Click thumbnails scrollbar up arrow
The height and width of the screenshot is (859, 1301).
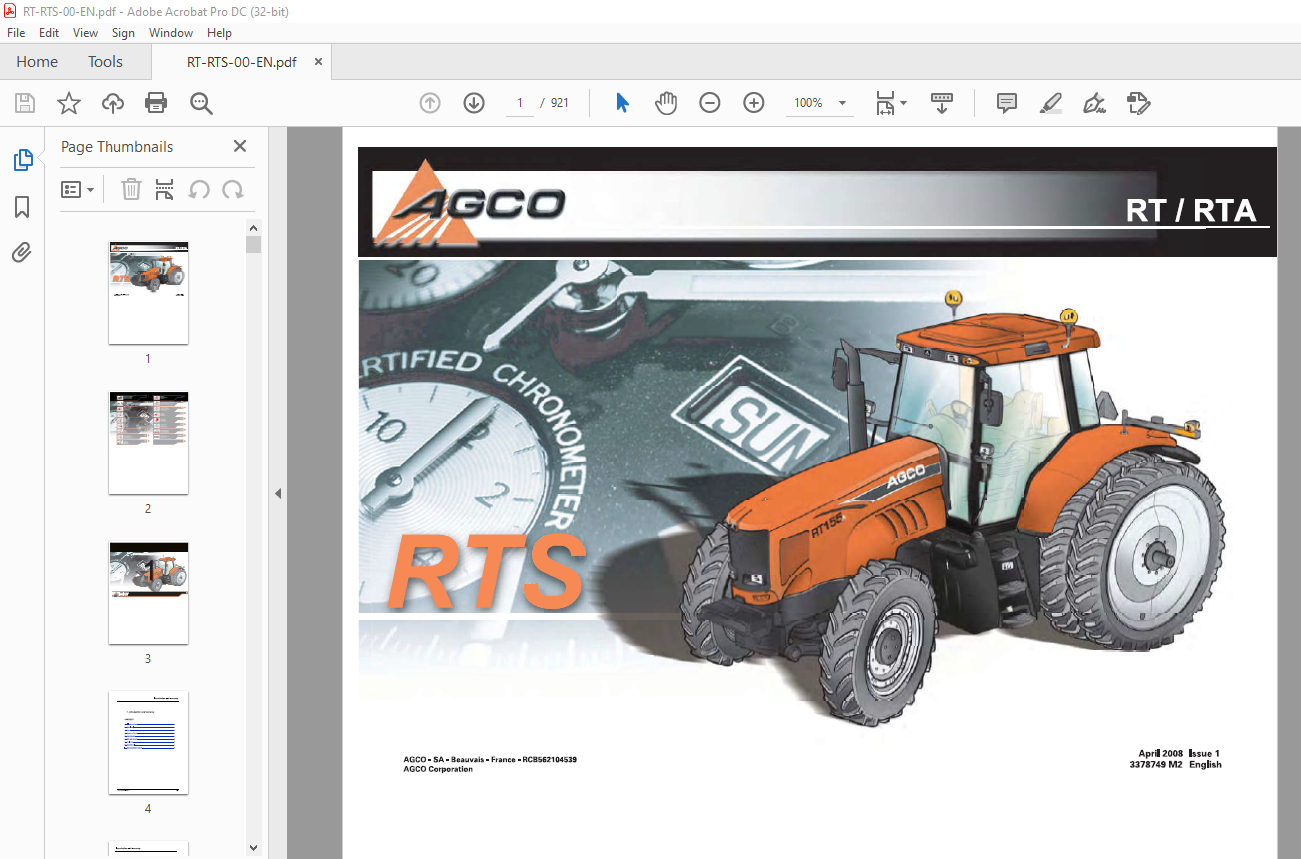tap(253, 227)
